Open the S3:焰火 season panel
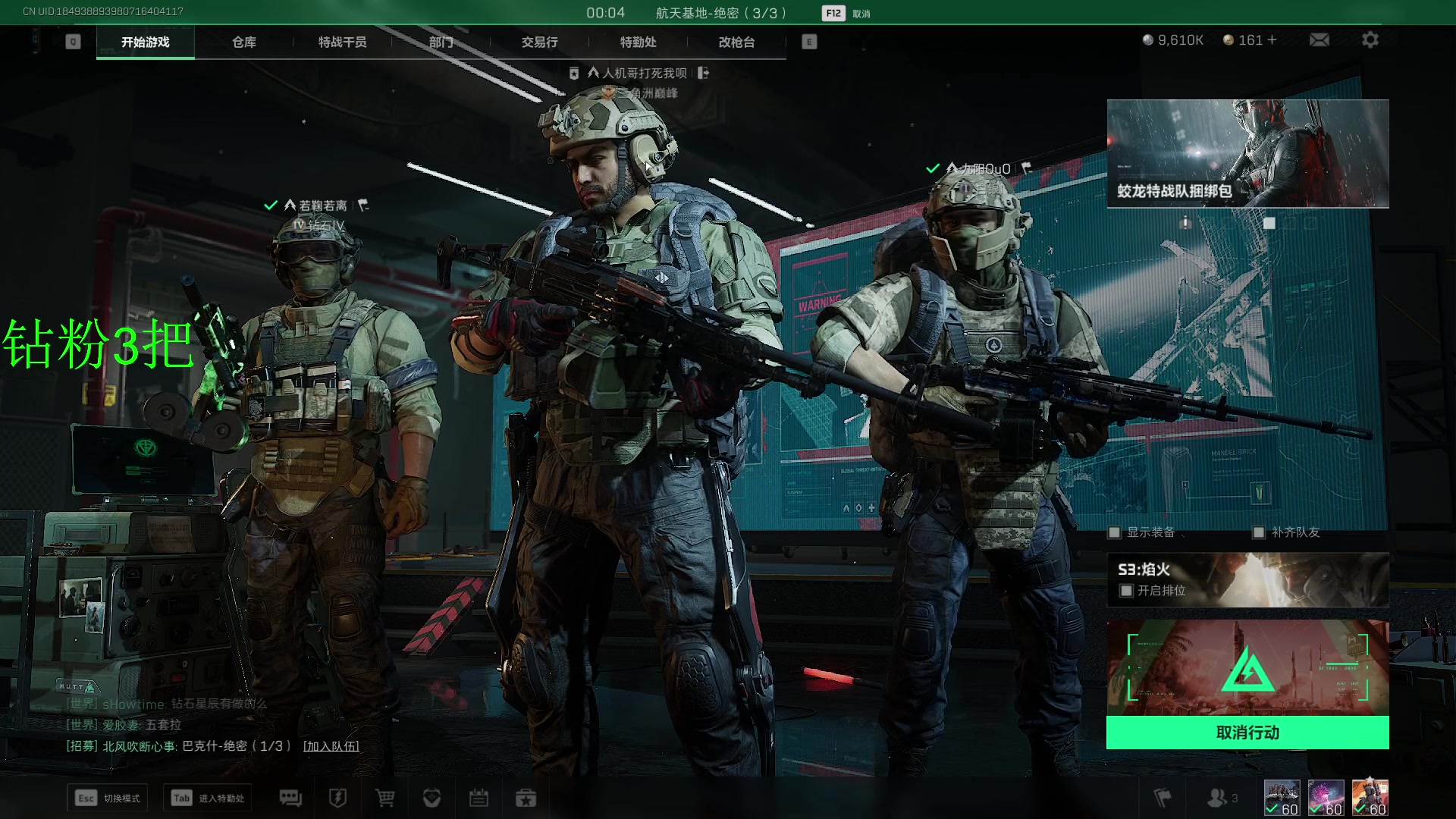 pyautogui.click(x=1247, y=579)
